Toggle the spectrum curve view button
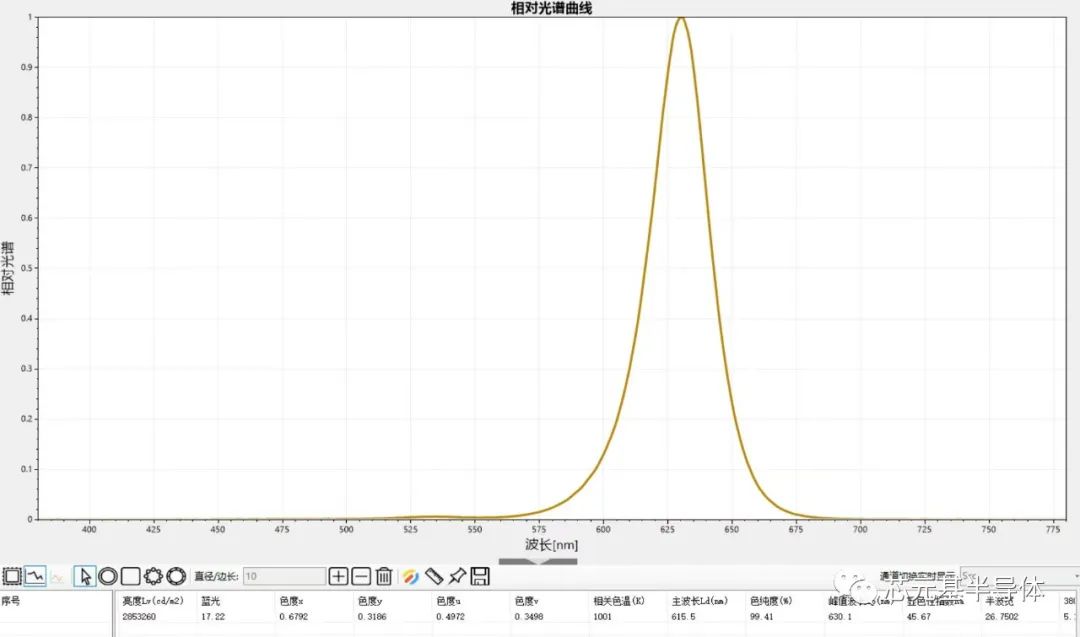The height and width of the screenshot is (637, 1080). pos(35,576)
